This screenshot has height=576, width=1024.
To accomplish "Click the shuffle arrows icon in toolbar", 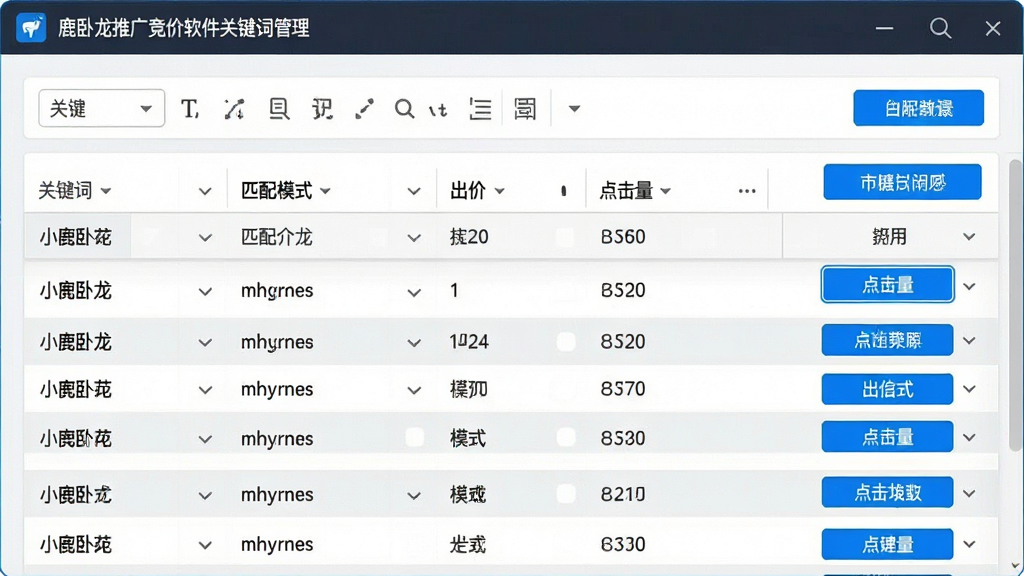I will click(234, 109).
